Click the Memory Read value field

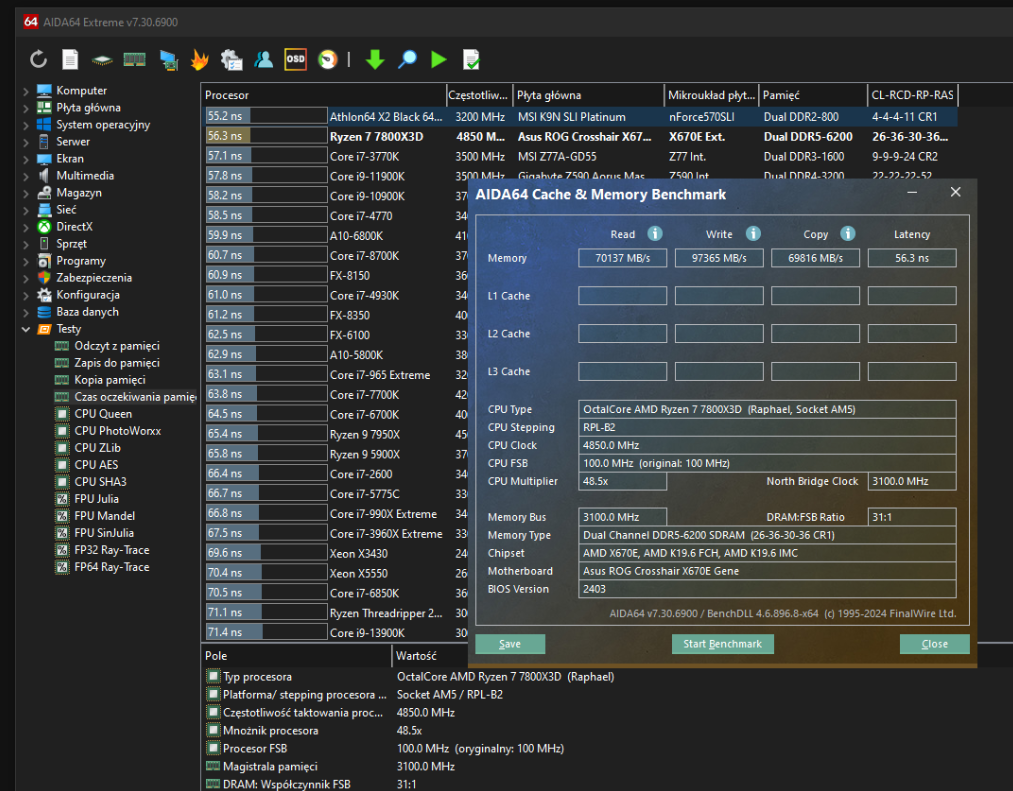coord(622,258)
